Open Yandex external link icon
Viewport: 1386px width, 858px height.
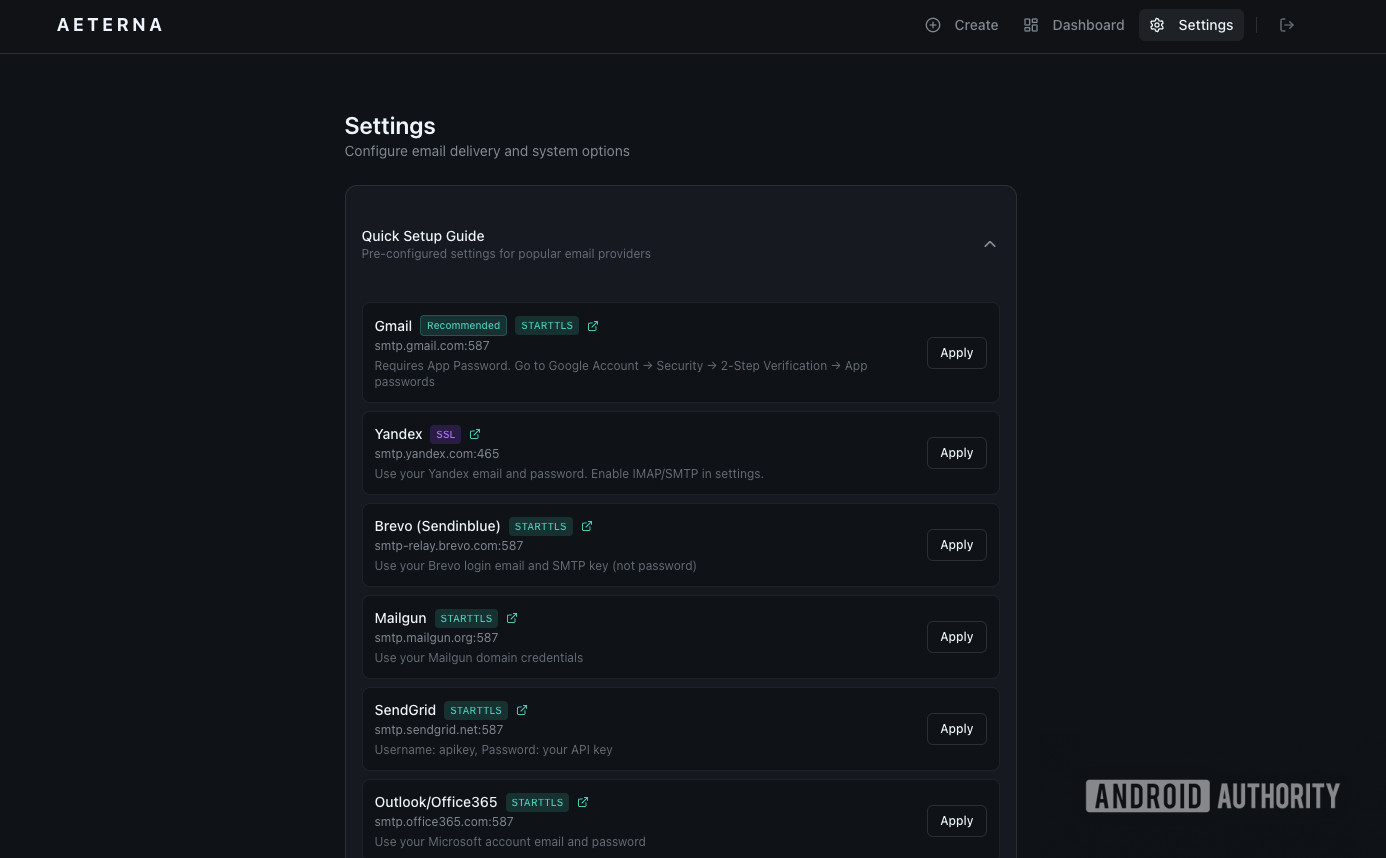pos(475,434)
